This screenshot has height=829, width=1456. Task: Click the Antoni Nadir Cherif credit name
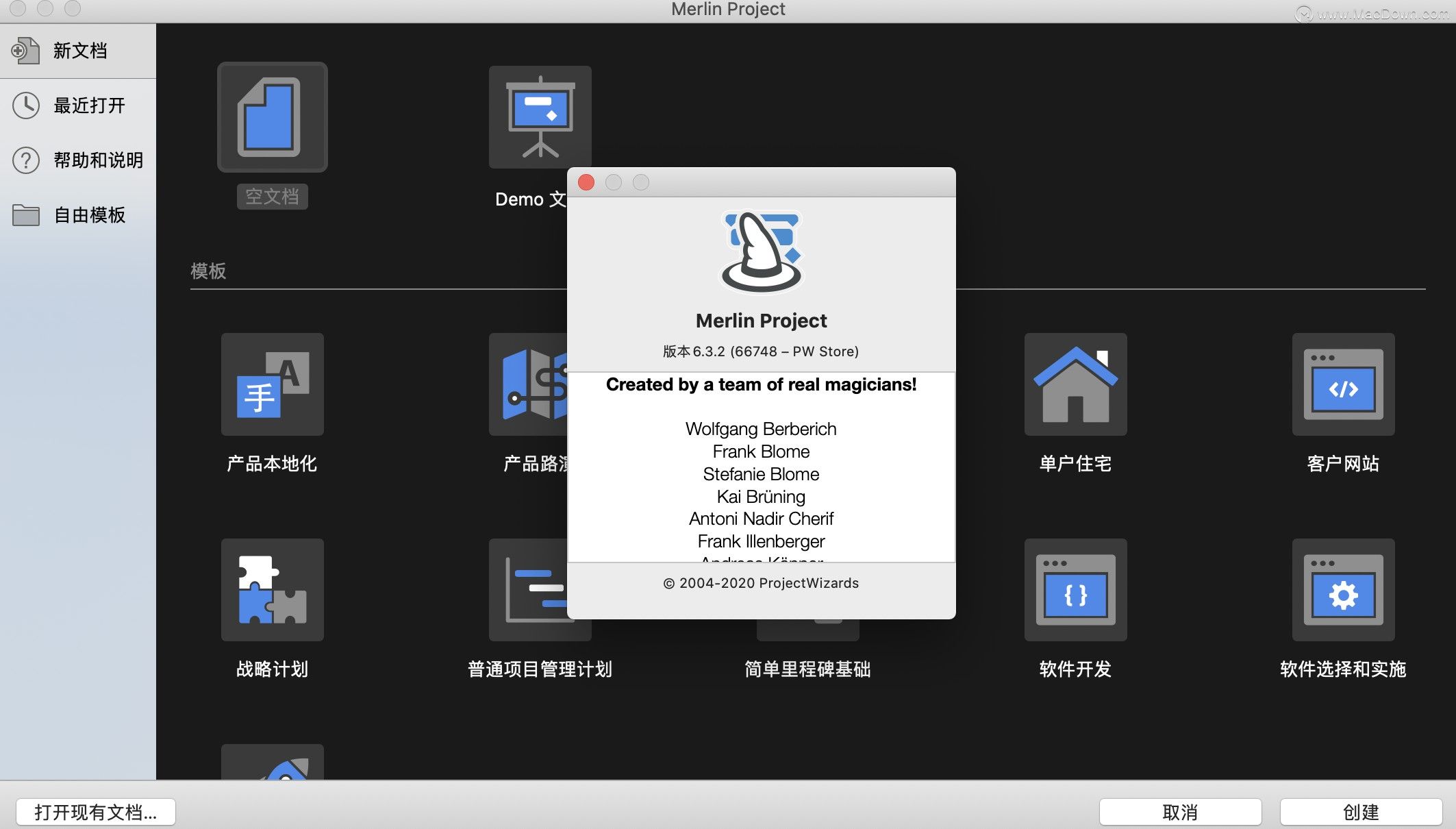(761, 519)
